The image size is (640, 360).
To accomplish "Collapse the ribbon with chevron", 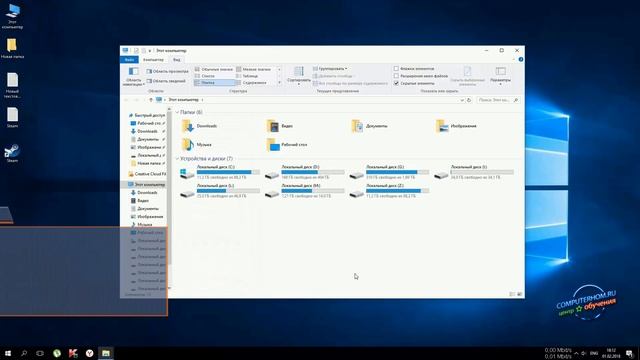I will click(x=513, y=60).
